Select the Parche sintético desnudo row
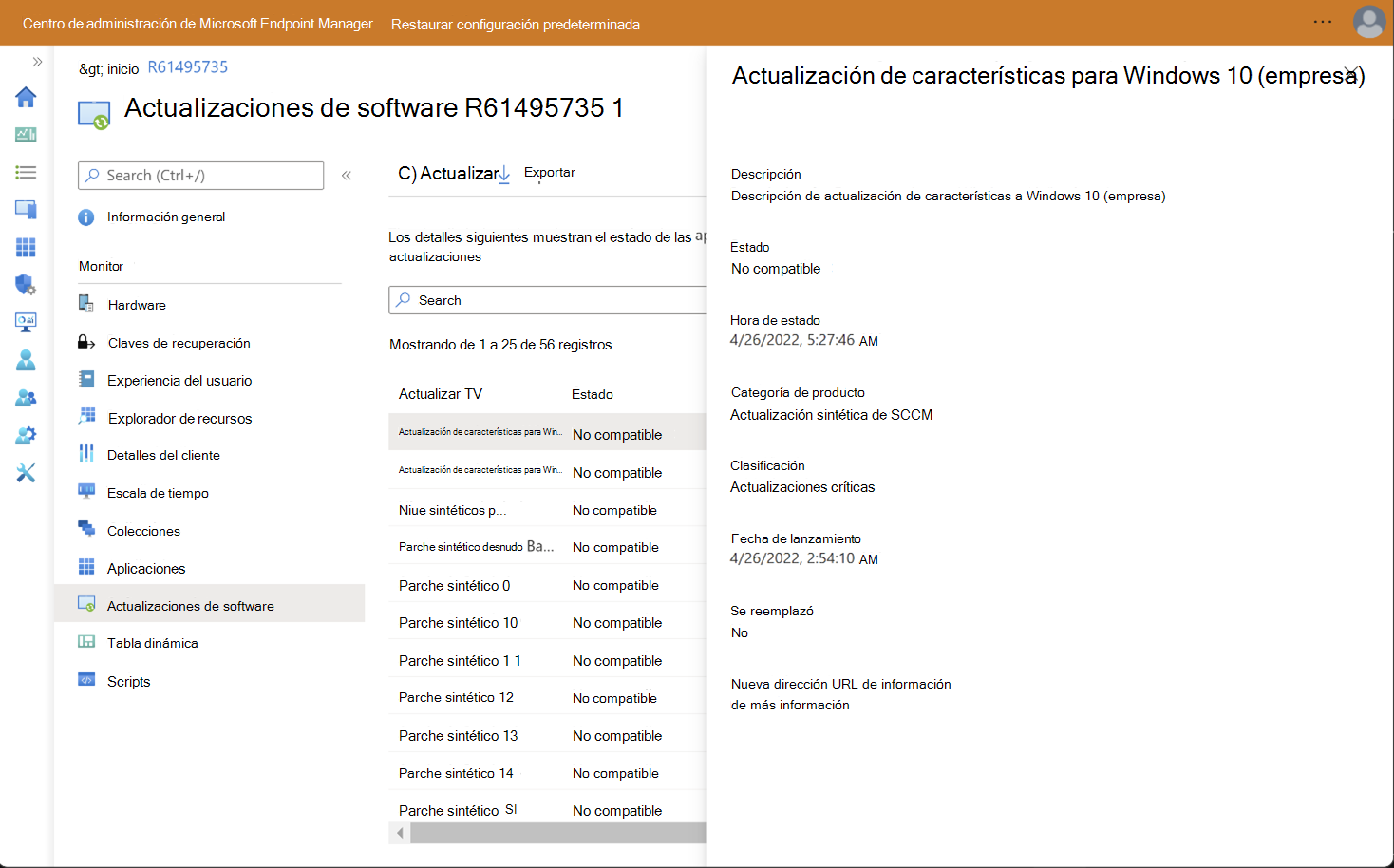The height and width of the screenshot is (868, 1394). point(548,547)
